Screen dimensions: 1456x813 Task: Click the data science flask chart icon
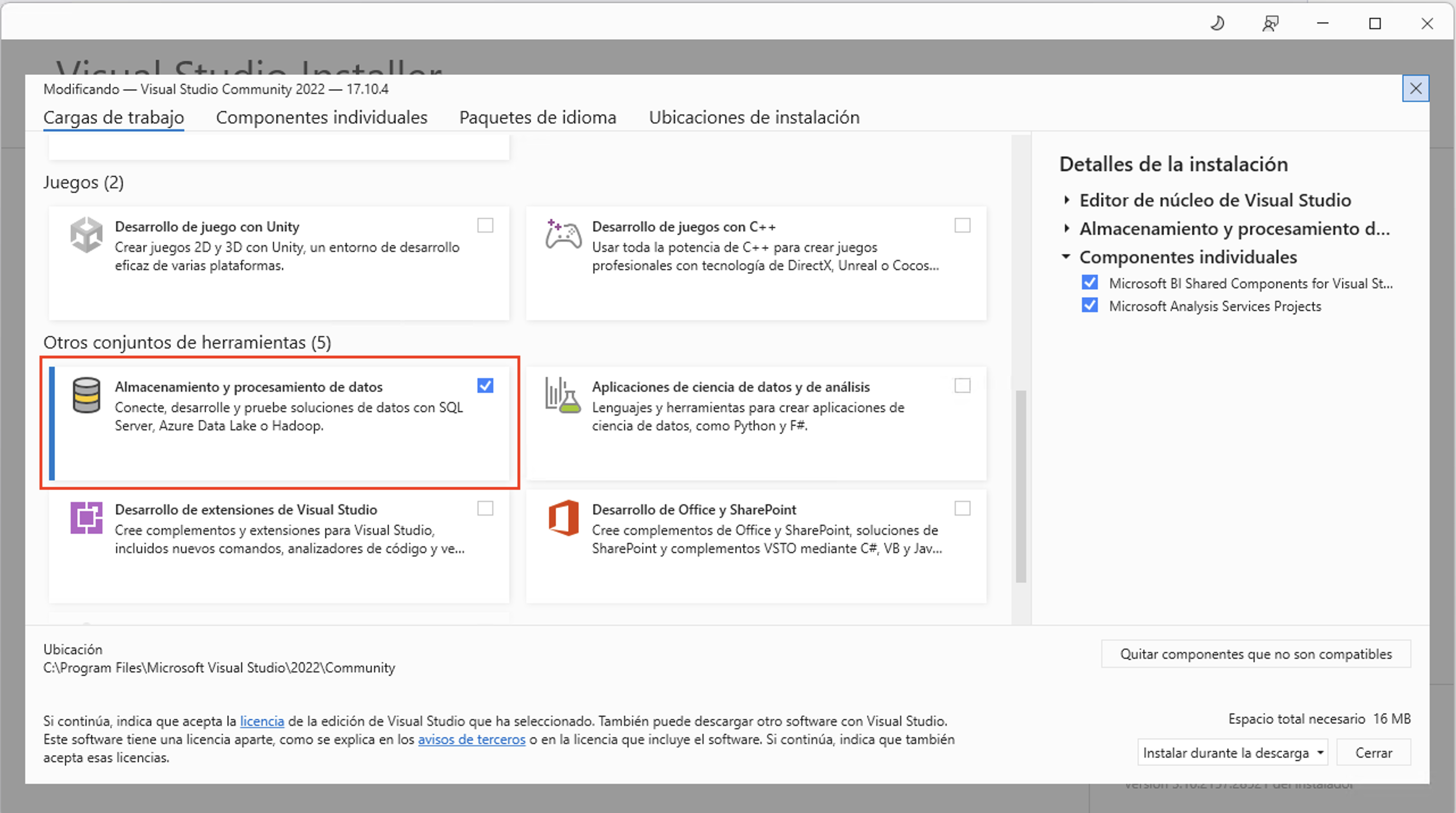click(x=563, y=395)
